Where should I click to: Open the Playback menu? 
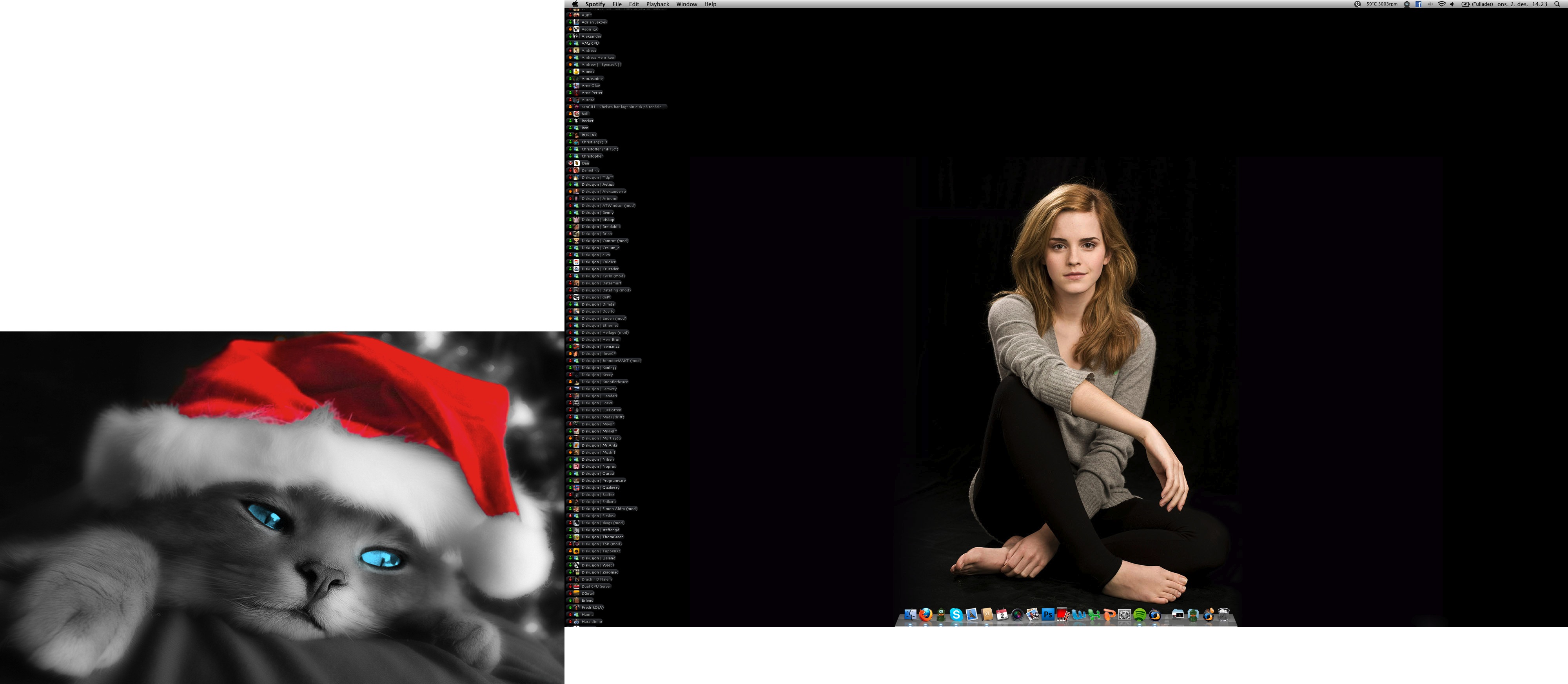click(658, 4)
